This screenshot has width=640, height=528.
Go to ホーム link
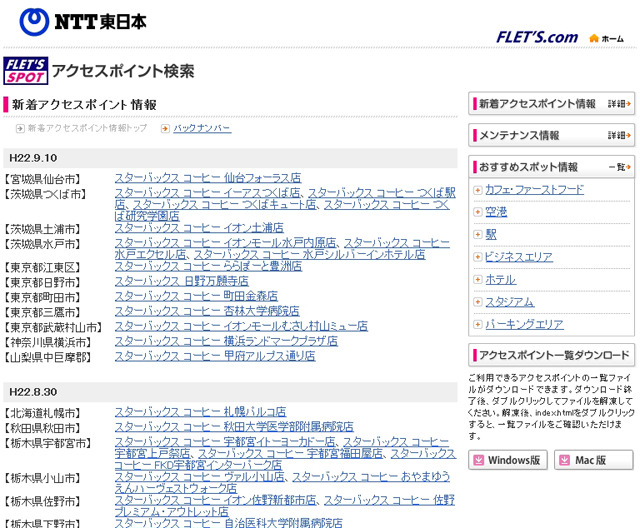pyautogui.click(x=612, y=39)
